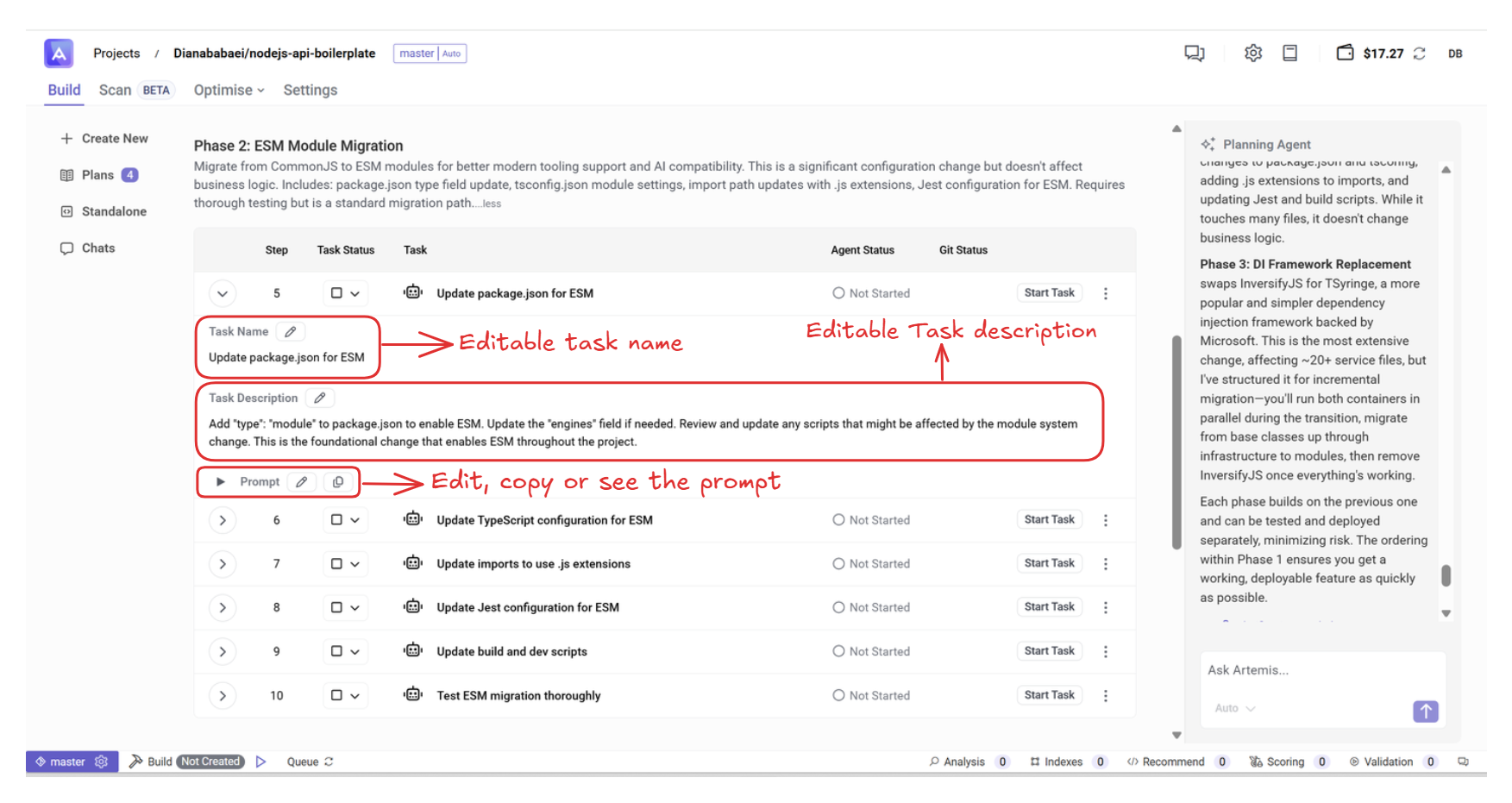
Task: Open the three-dot menu for step 7
Action: click(1105, 564)
